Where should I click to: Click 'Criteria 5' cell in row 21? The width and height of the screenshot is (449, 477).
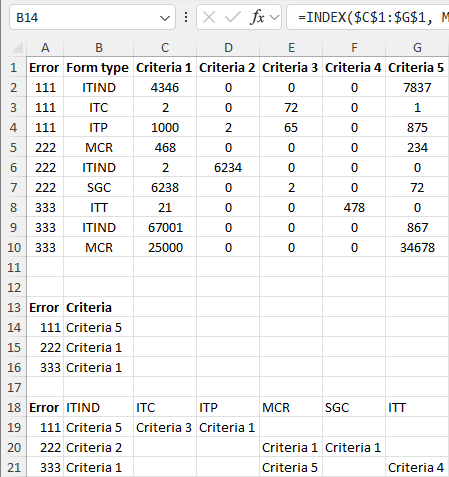coord(291,468)
